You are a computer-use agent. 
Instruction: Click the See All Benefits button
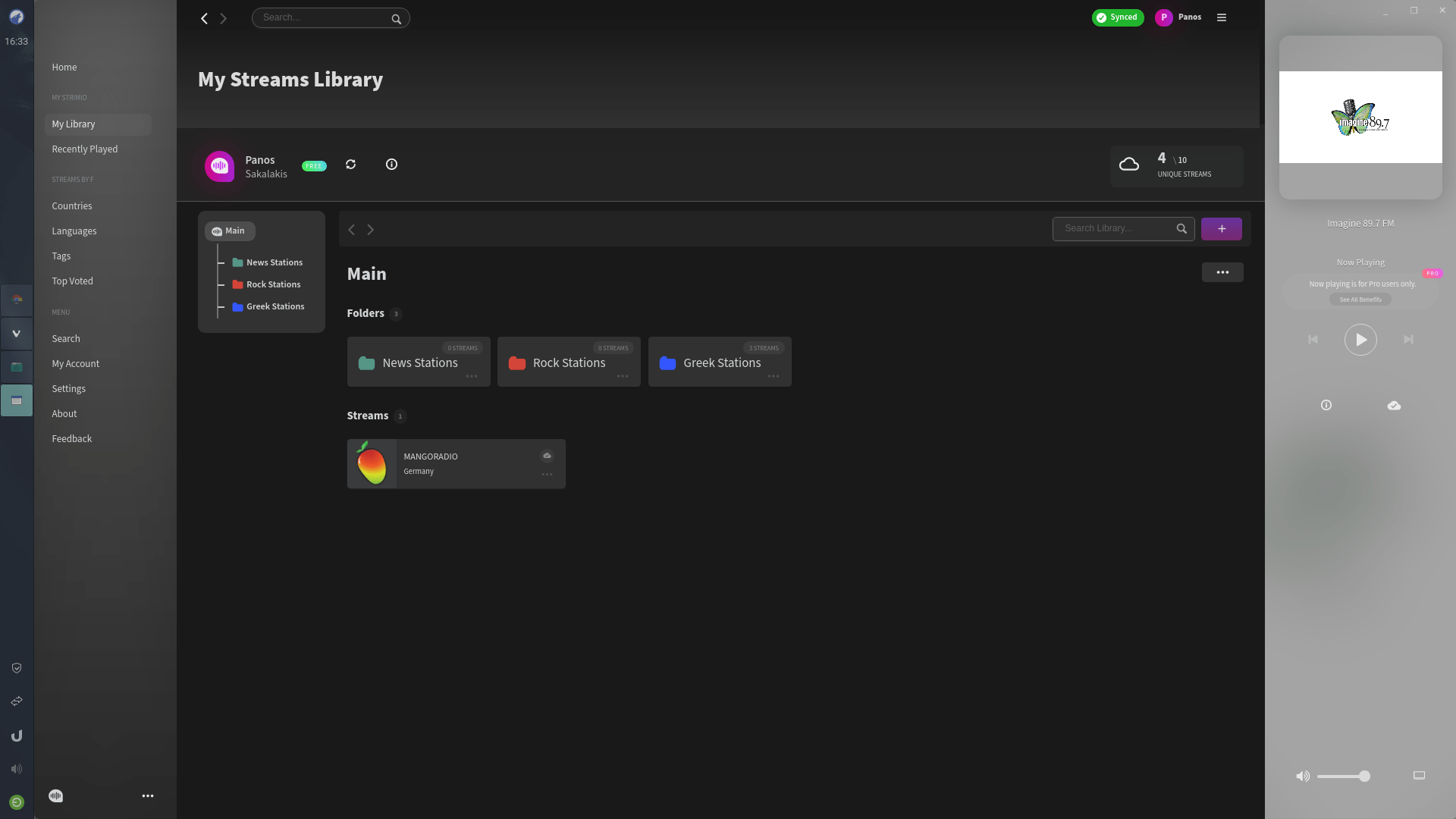(1360, 300)
